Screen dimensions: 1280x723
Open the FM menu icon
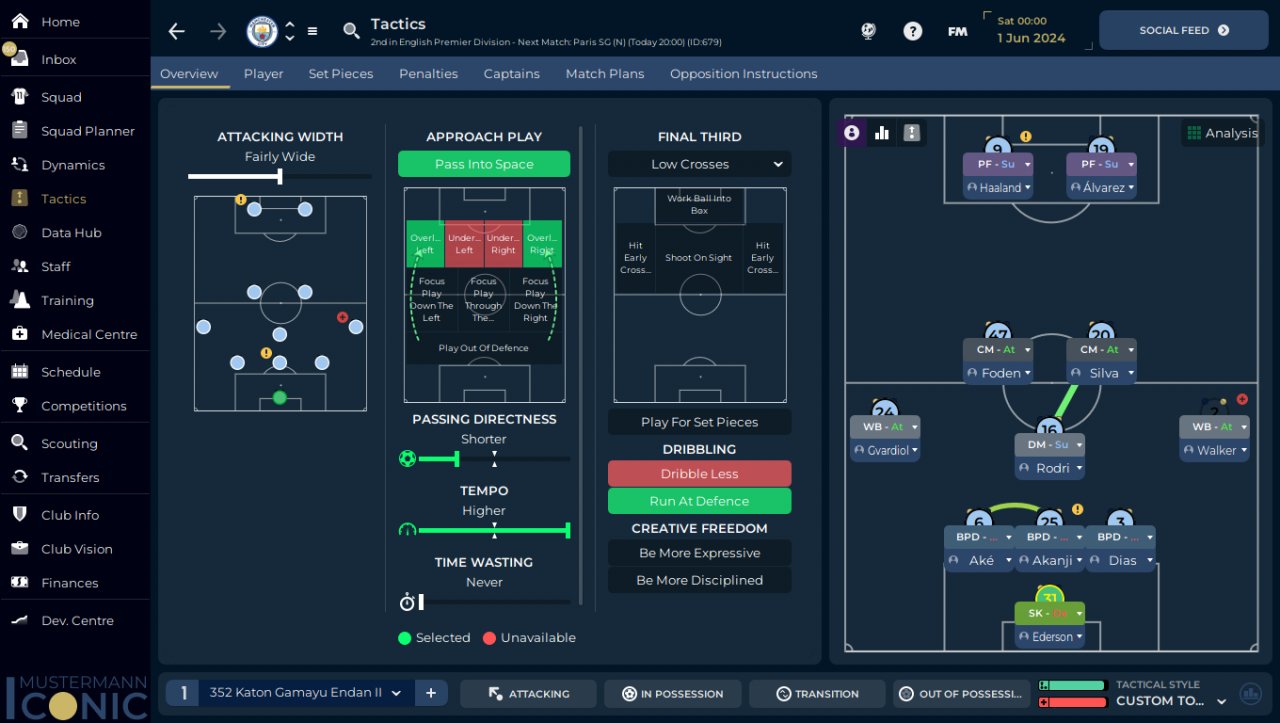pyautogui.click(x=957, y=31)
